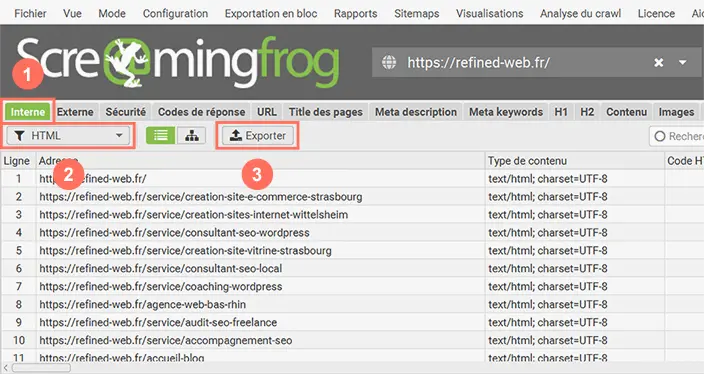Screen dimensions: 704x374
Task: Open the Exportation en bloc menu
Action: (x=271, y=13)
